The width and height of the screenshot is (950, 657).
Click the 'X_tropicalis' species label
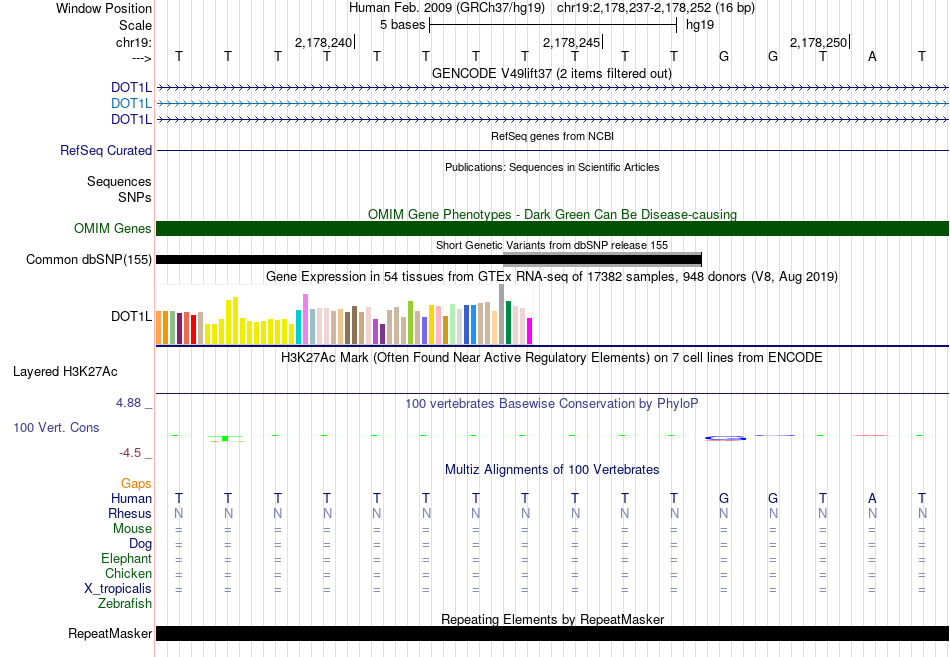pyautogui.click(x=118, y=589)
